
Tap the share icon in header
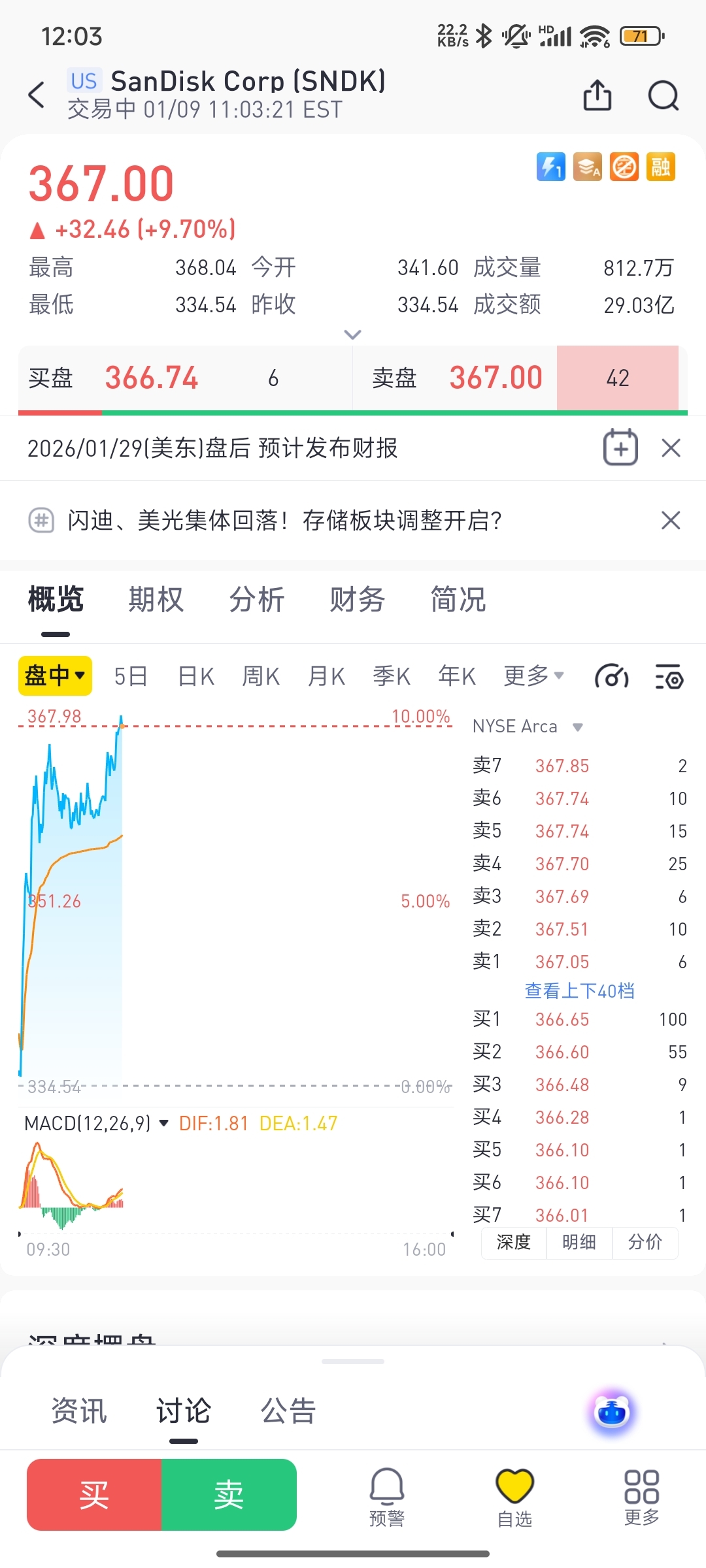click(x=597, y=95)
